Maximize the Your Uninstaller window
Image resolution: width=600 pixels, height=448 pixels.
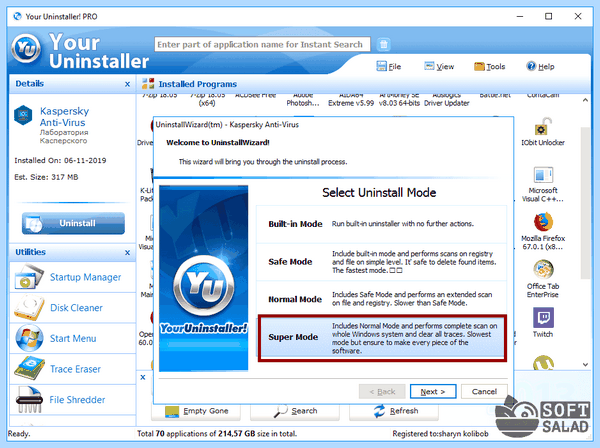pyautogui.click(x=548, y=16)
